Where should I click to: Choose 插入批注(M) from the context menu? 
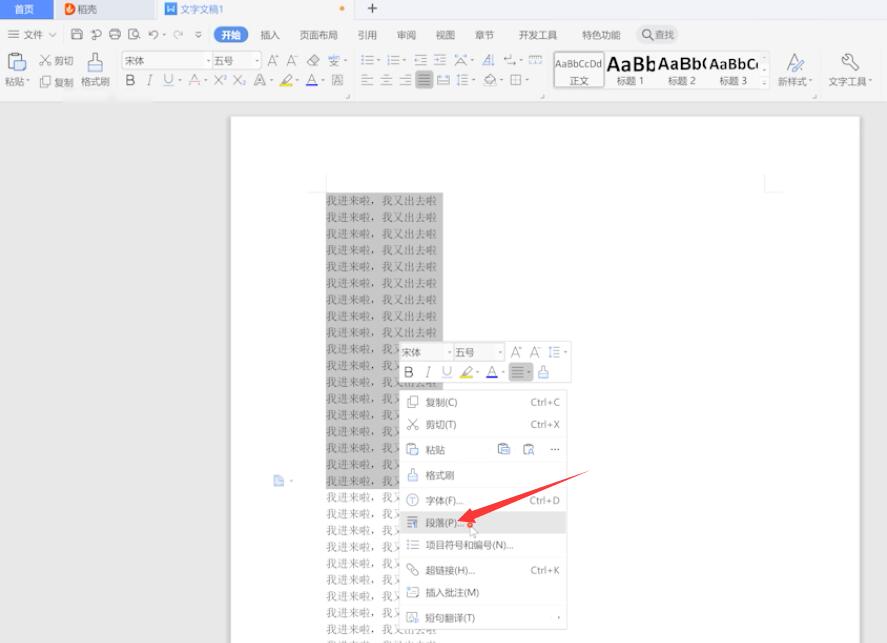point(483,593)
